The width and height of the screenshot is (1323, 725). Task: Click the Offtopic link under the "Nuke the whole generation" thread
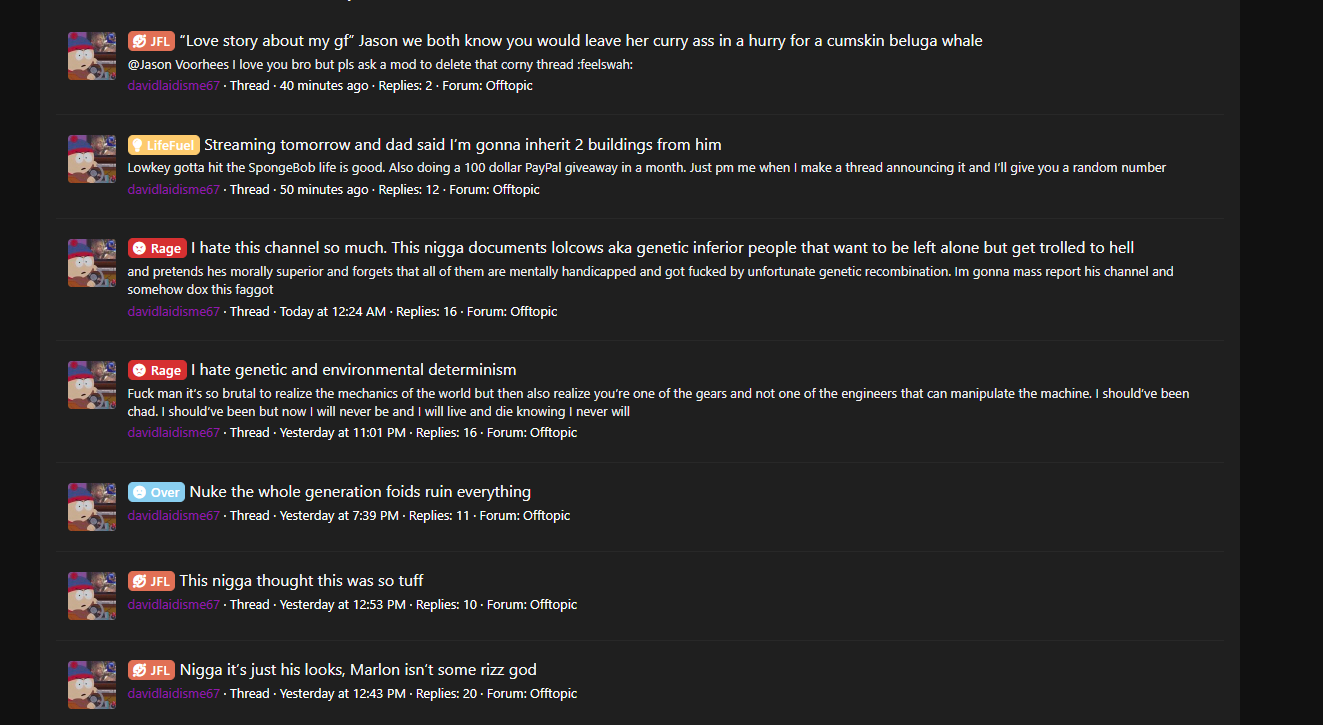(546, 516)
